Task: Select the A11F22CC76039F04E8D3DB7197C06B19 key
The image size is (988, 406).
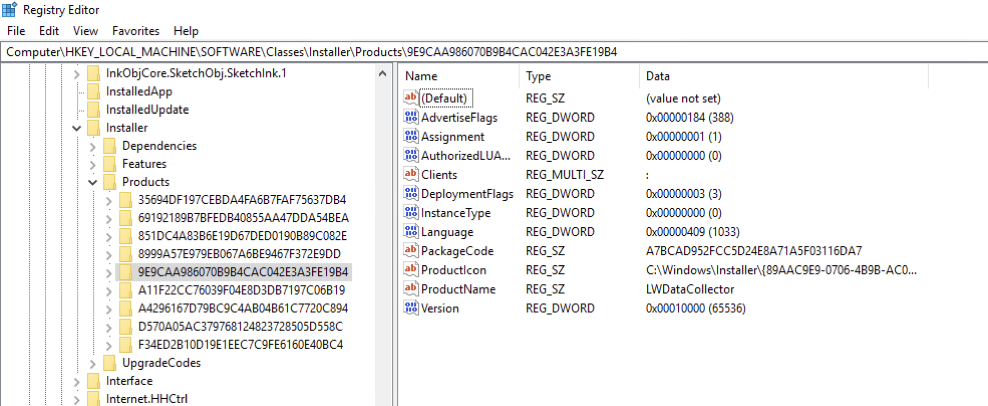Action: pos(242,291)
